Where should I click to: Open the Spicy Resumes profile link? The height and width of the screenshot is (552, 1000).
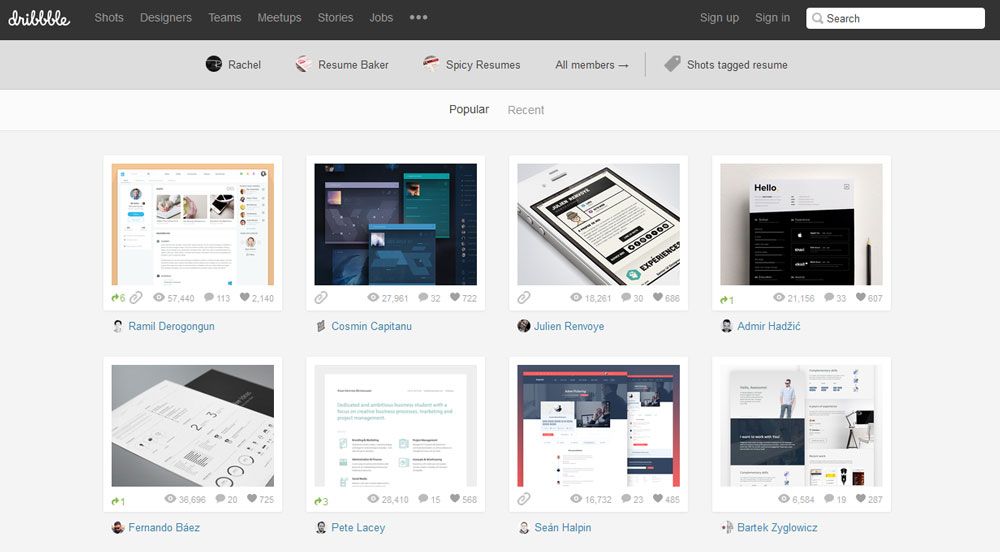pos(483,64)
